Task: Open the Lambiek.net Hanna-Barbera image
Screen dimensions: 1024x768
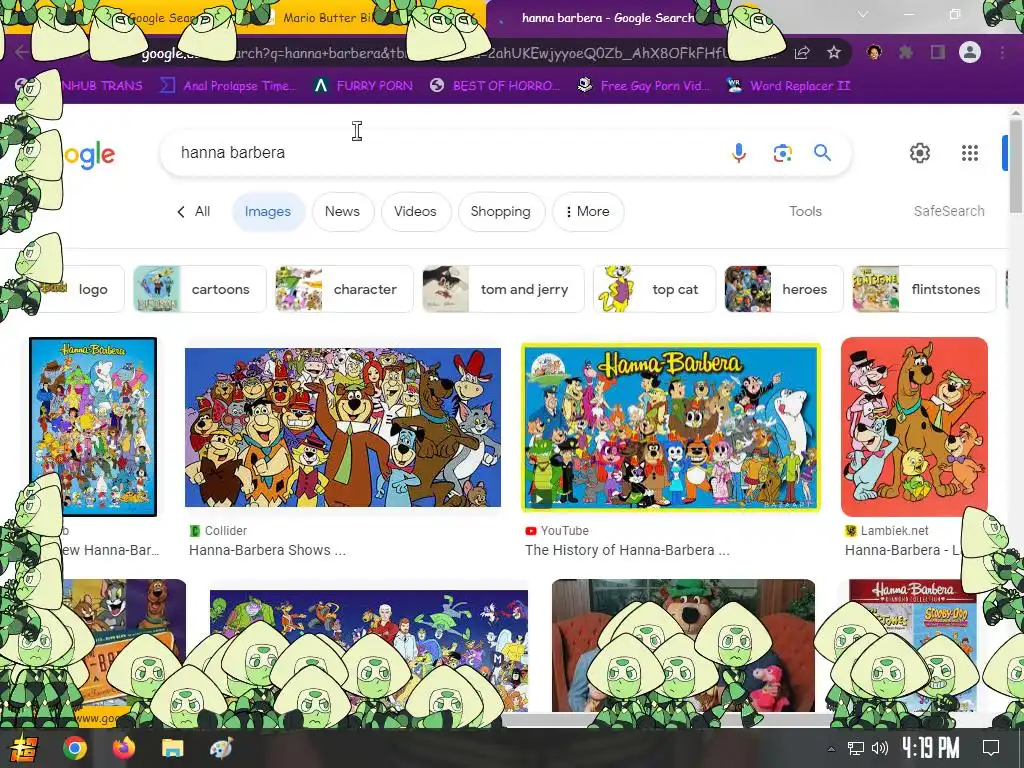Action: (914, 427)
